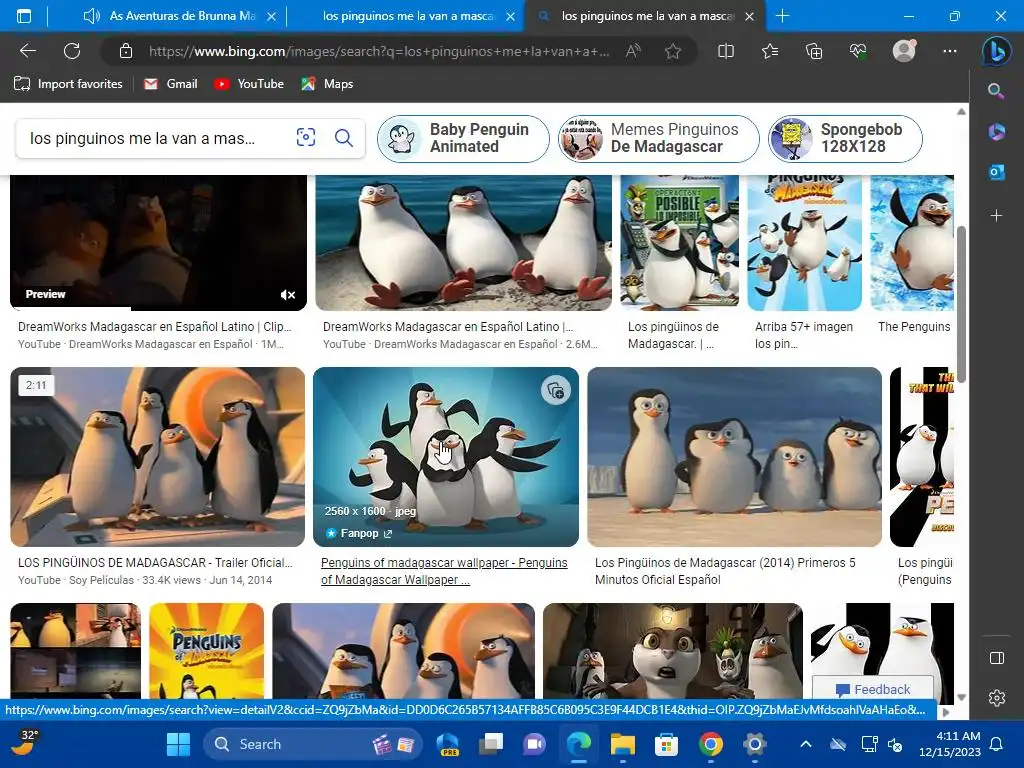Click the search magnifier in the Bing search box

pyautogui.click(x=344, y=137)
